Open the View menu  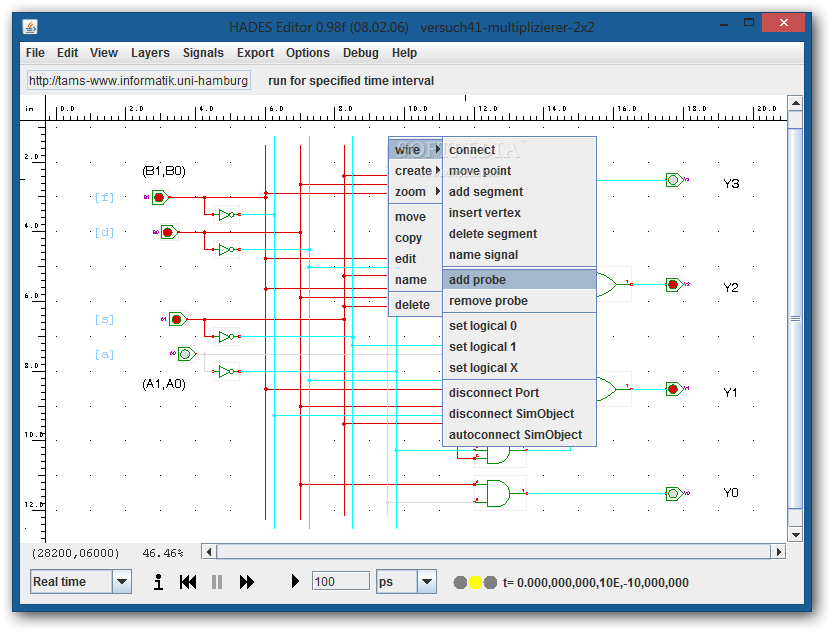click(x=103, y=53)
